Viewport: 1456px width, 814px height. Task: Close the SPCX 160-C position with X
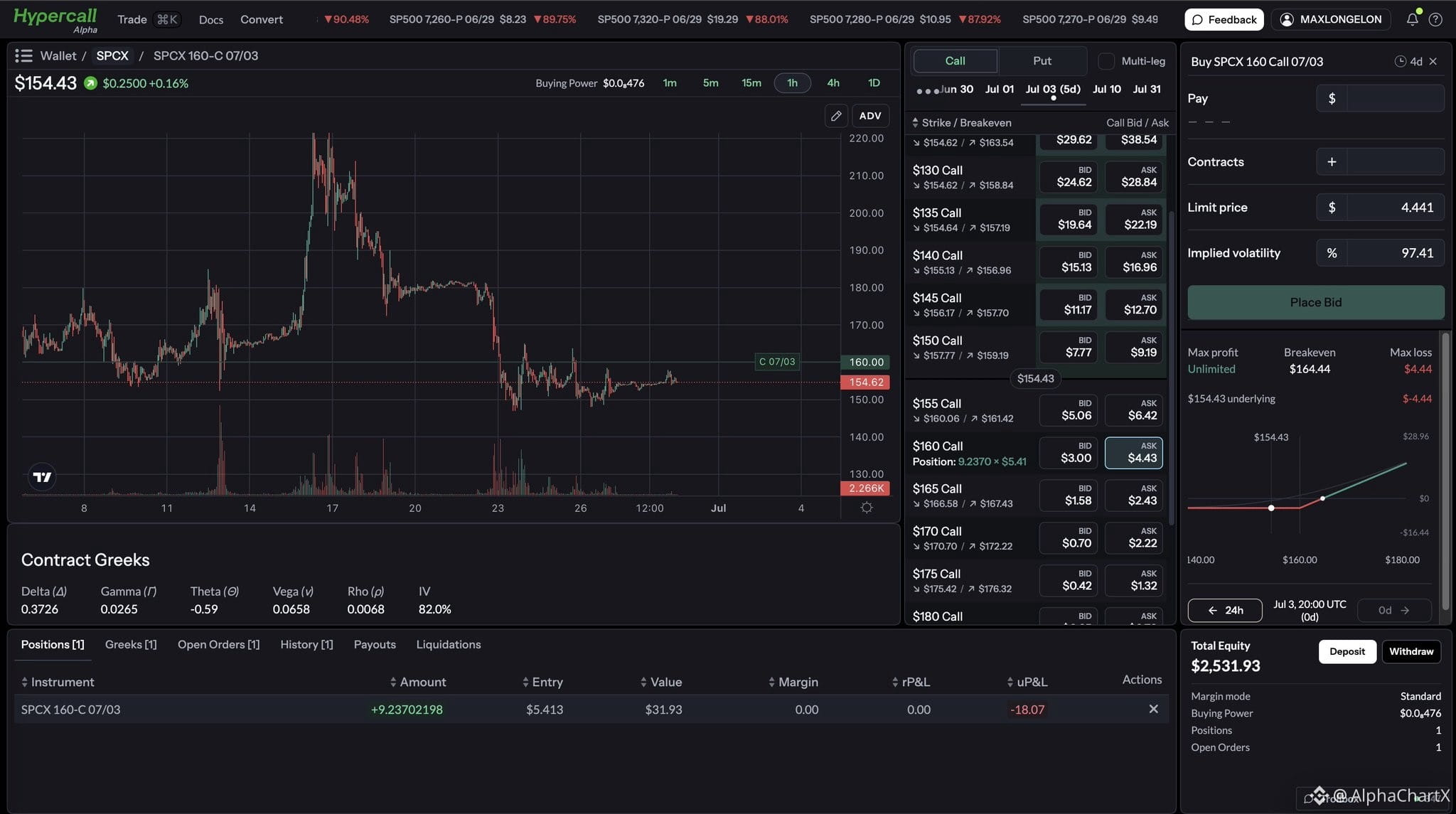coord(1153,709)
